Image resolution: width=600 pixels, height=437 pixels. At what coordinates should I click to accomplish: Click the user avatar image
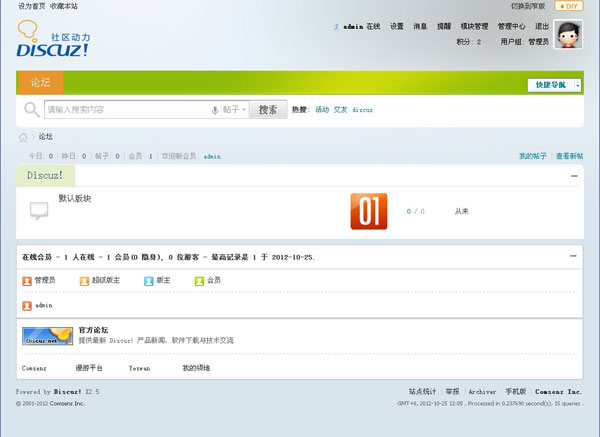[568, 35]
